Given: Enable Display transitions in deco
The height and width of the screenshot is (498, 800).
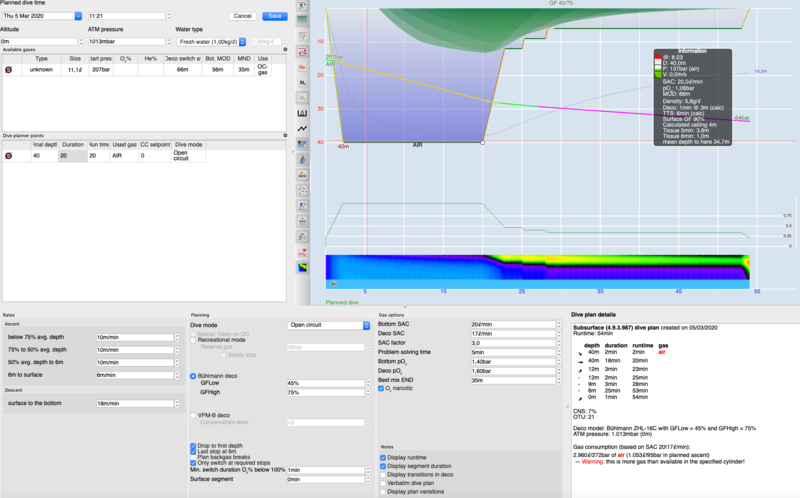Looking at the screenshot, I should [383, 473].
